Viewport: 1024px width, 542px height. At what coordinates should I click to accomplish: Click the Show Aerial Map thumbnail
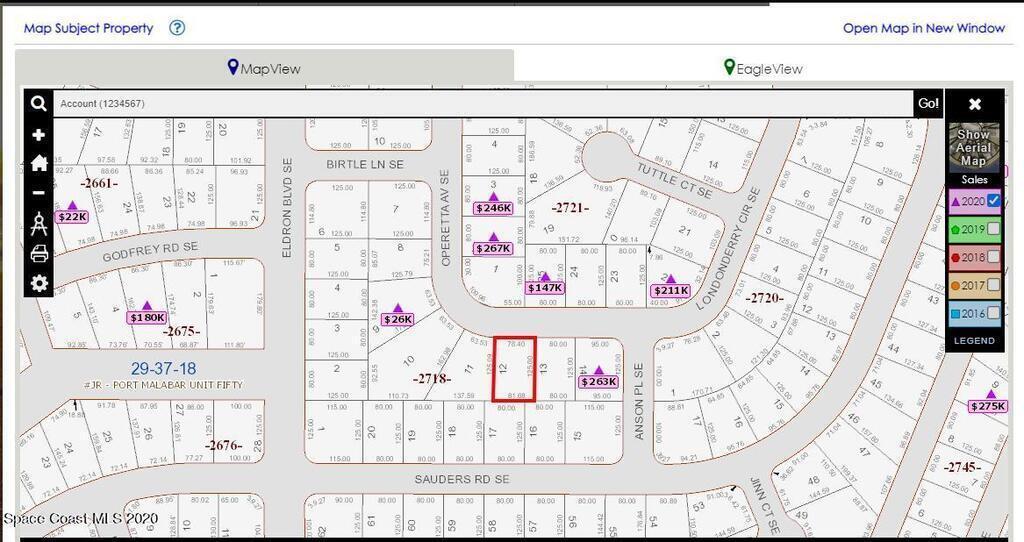tap(973, 147)
